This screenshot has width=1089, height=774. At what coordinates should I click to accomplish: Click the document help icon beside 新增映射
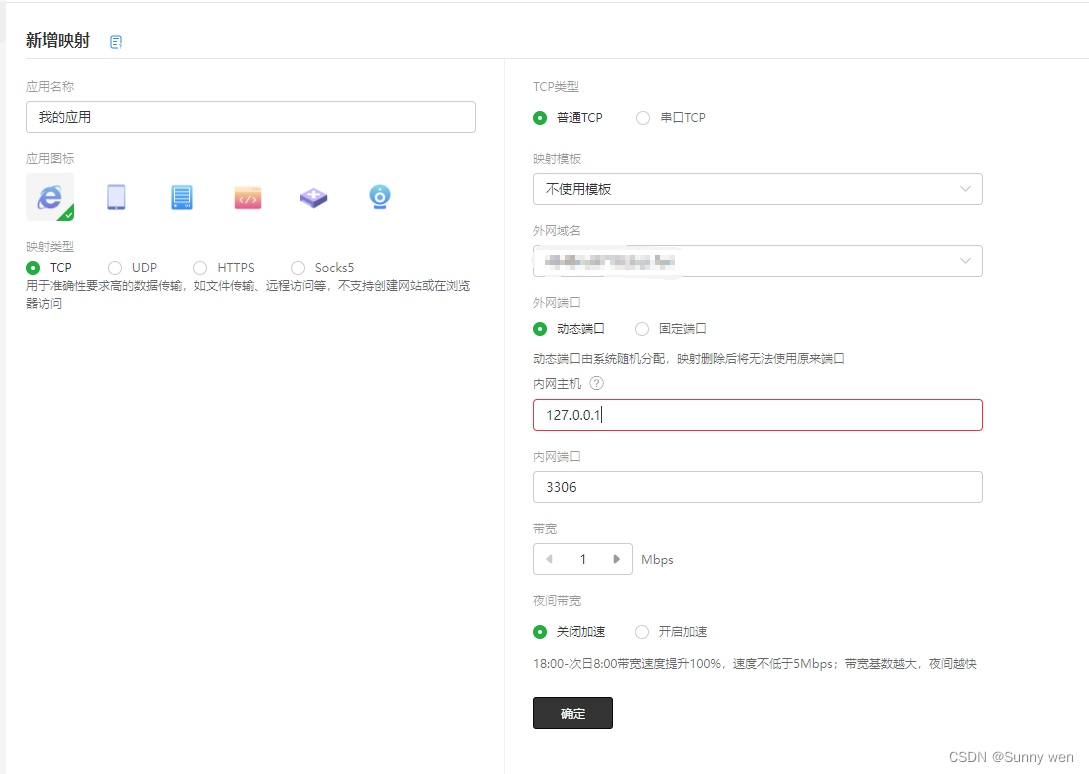[116, 42]
